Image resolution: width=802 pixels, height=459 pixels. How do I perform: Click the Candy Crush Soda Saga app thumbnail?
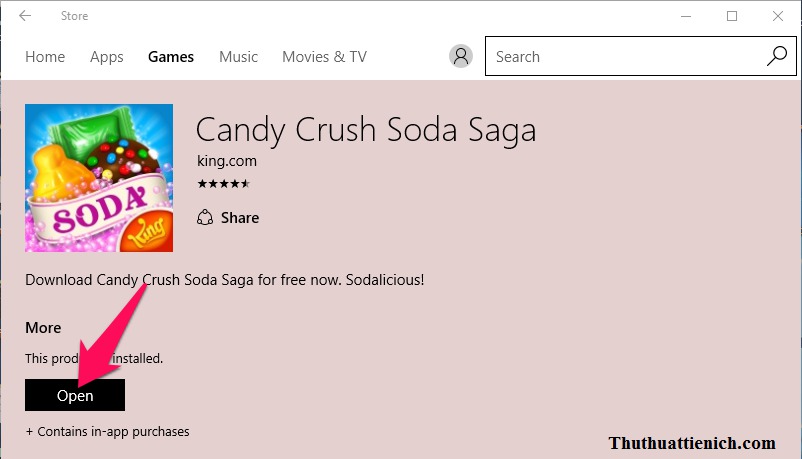point(99,178)
